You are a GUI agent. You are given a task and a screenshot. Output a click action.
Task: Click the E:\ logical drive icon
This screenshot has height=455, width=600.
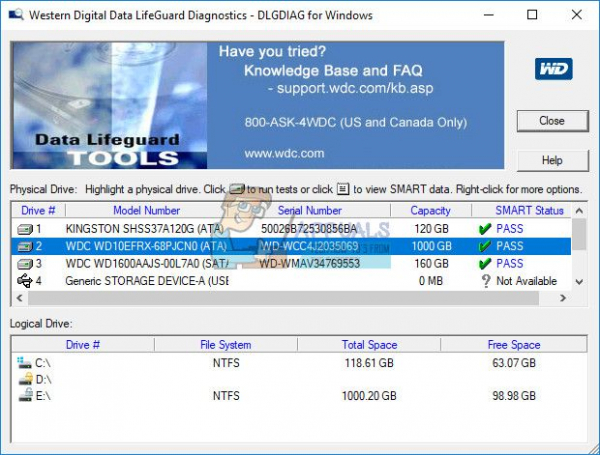tap(26, 395)
